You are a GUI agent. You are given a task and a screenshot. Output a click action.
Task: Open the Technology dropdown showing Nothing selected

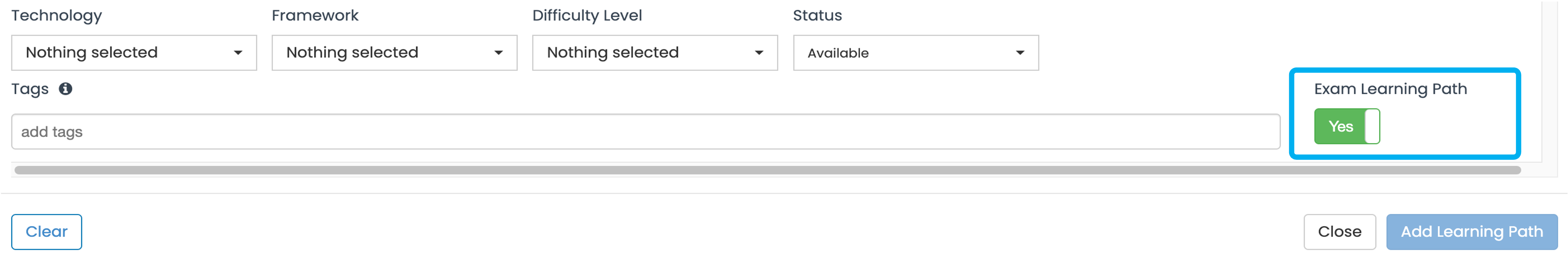pyautogui.click(x=134, y=53)
